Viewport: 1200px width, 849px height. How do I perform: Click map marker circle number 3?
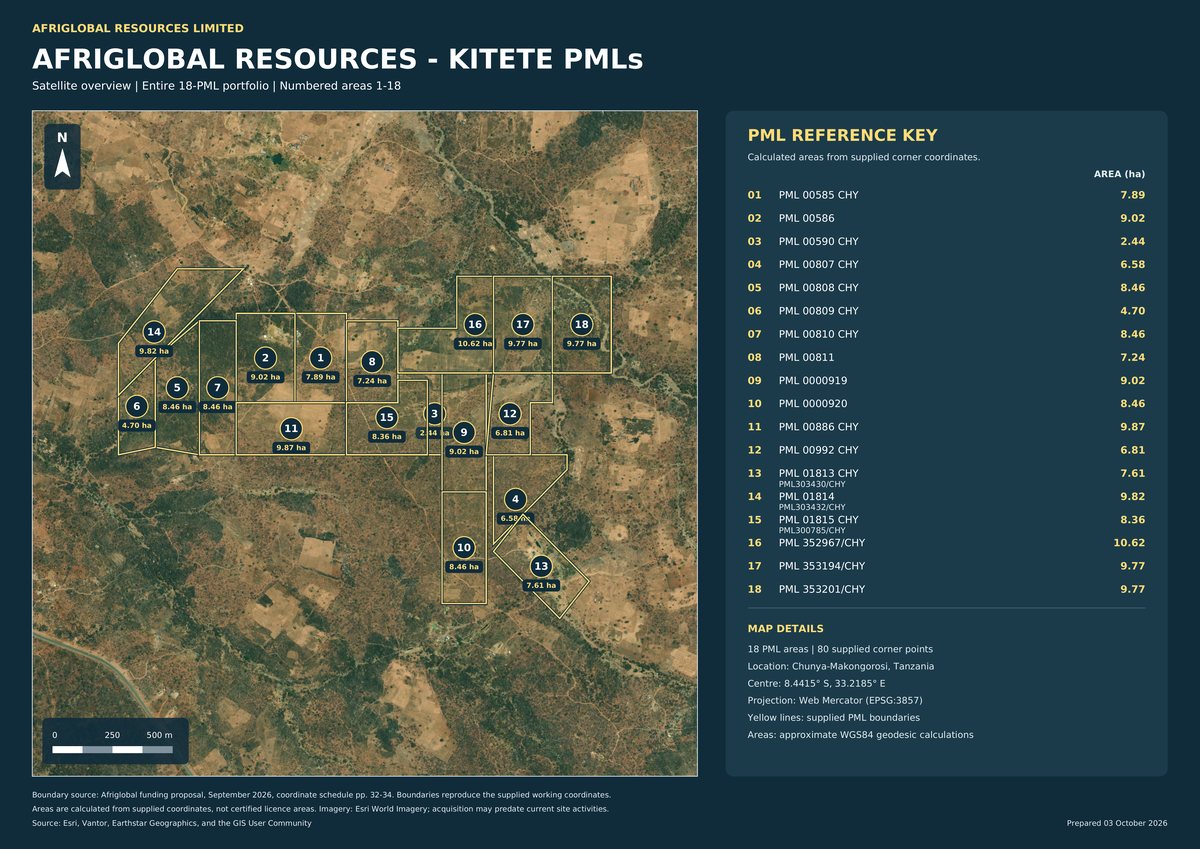(434, 414)
